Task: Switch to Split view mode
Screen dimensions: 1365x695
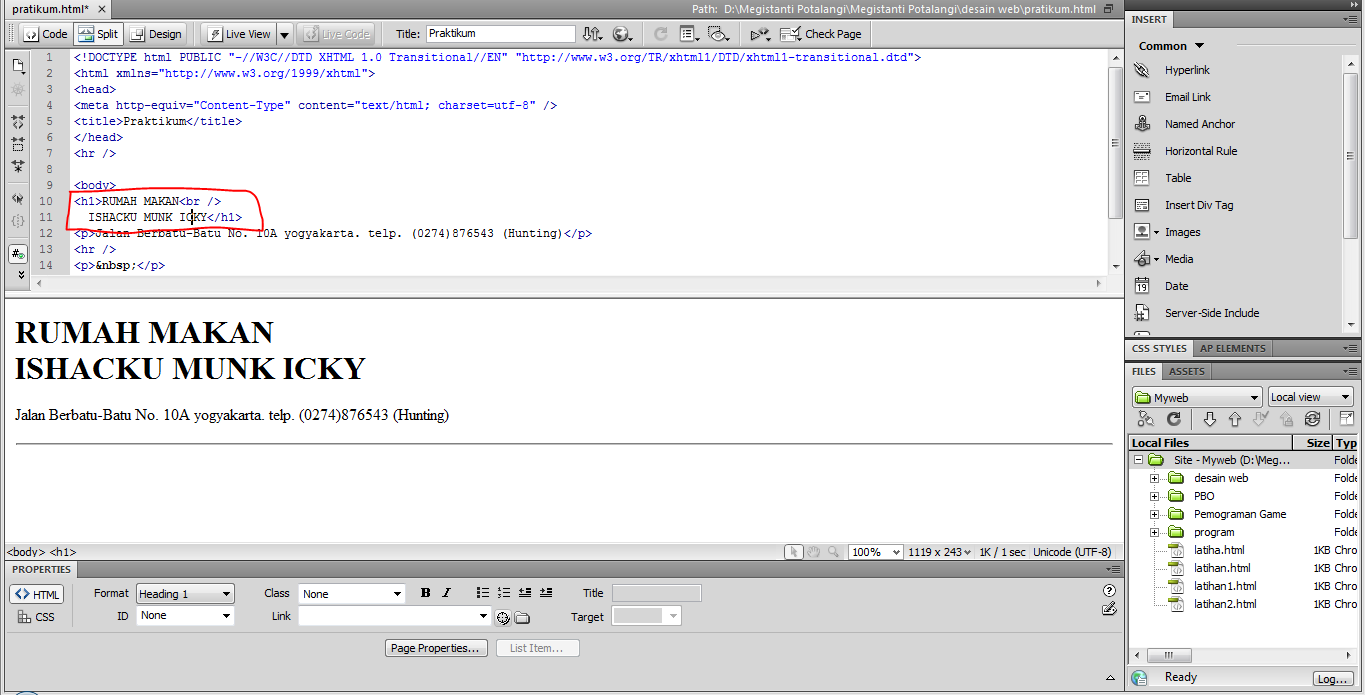Action: click(x=97, y=33)
